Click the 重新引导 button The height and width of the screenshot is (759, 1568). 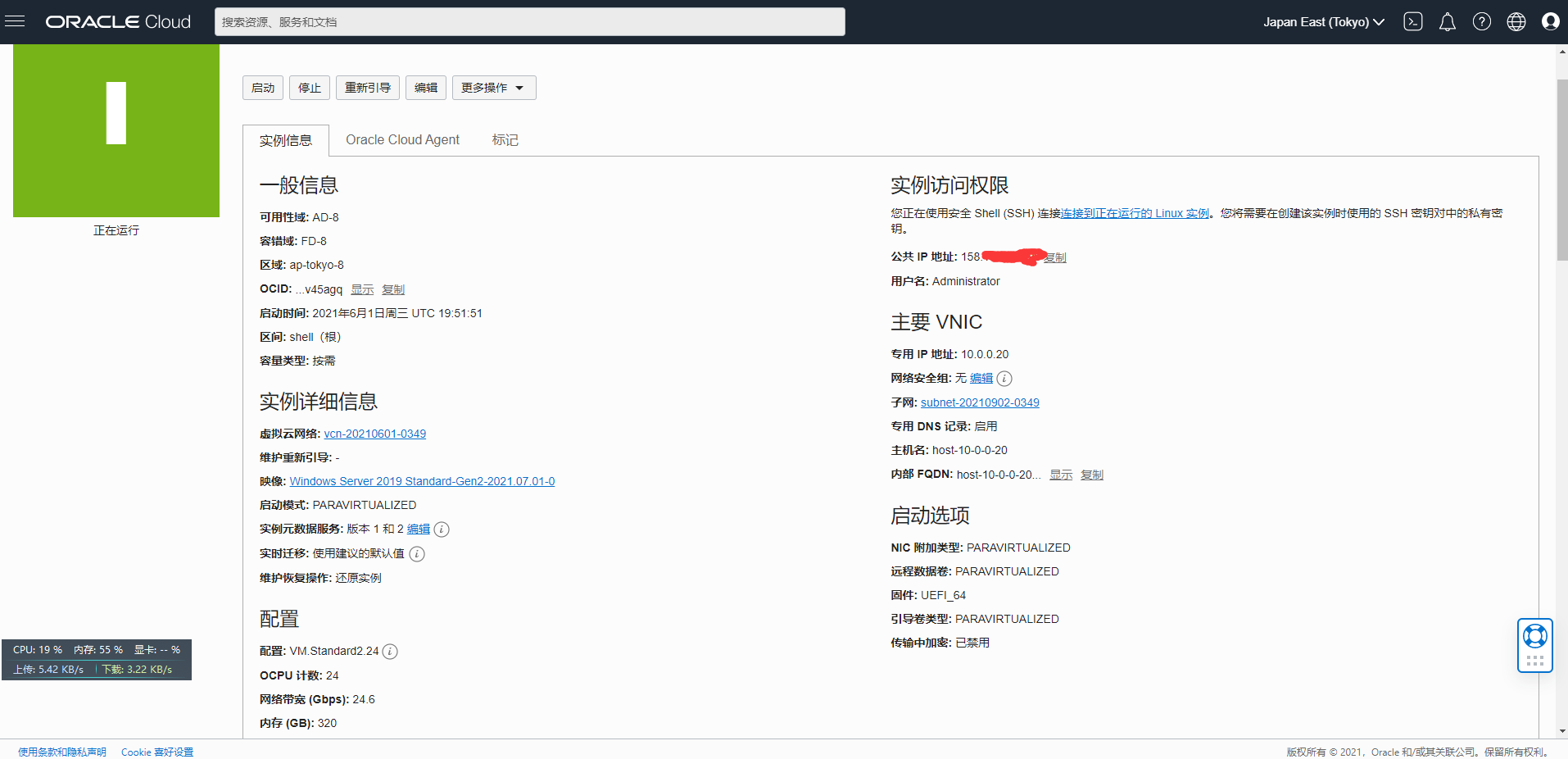(367, 88)
